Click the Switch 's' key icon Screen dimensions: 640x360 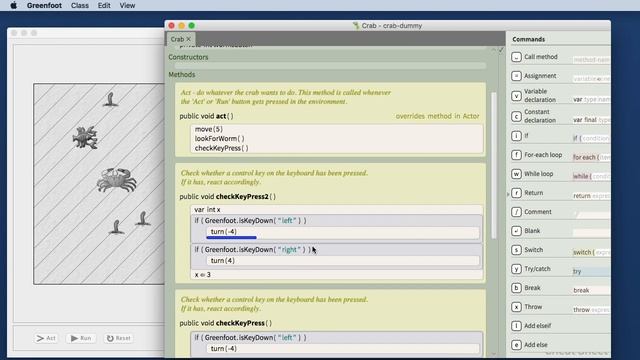point(516,250)
